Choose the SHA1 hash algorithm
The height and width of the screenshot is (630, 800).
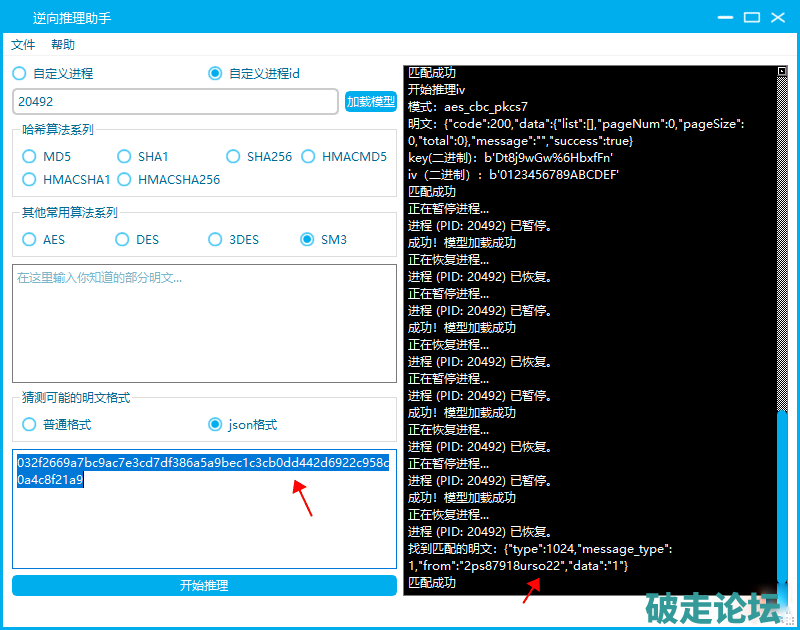pyautogui.click(x=124, y=156)
